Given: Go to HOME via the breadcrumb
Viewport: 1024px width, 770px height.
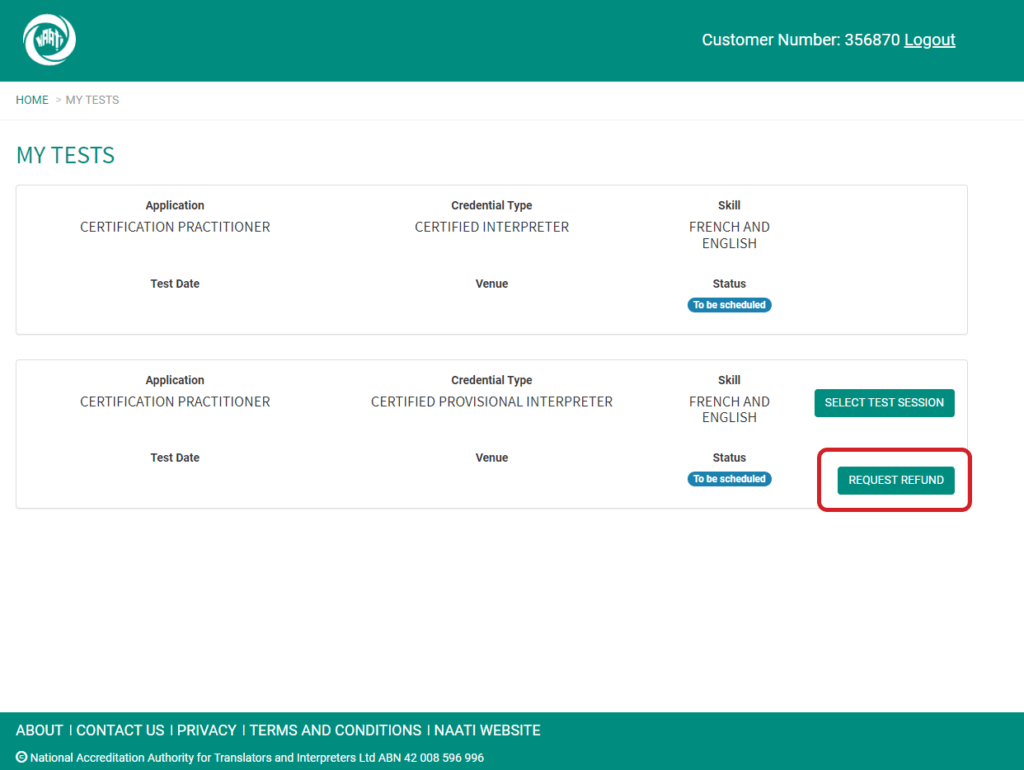Looking at the screenshot, I should tap(32, 100).
